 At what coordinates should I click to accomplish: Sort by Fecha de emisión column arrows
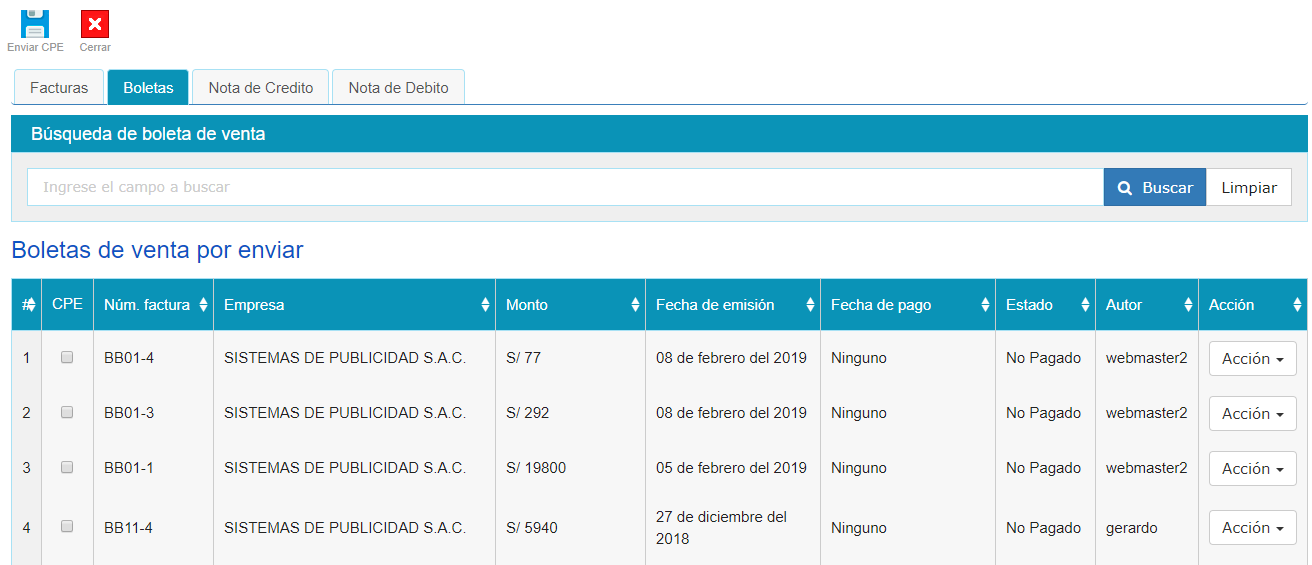click(810, 305)
